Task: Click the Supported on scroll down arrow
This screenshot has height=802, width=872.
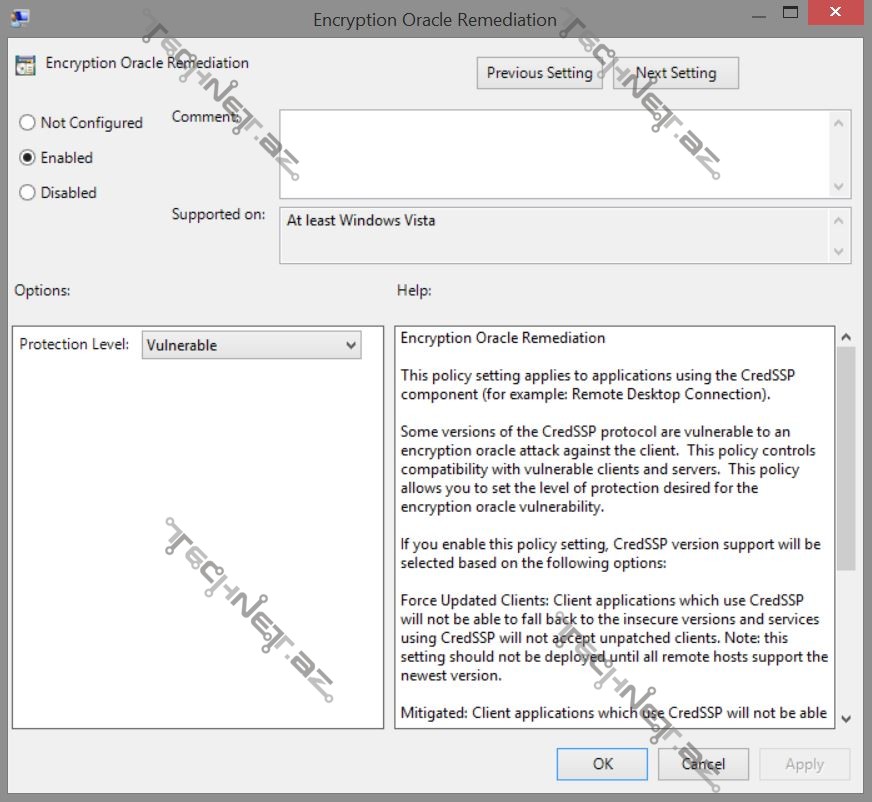Action: [839, 252]
